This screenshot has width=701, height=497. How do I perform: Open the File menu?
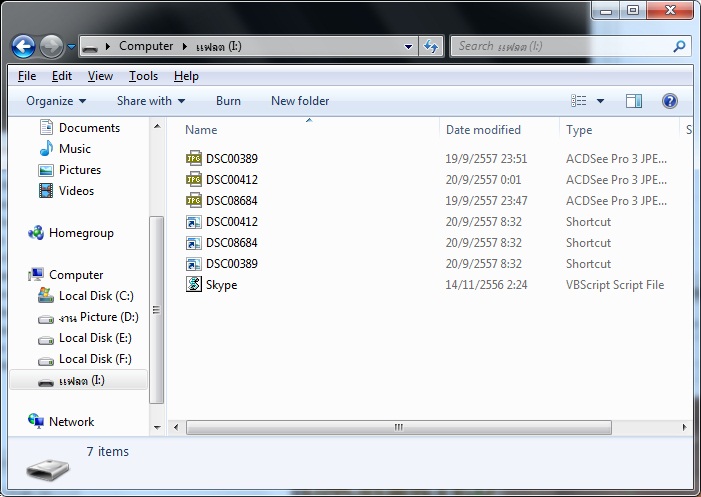tap(27, 76)
